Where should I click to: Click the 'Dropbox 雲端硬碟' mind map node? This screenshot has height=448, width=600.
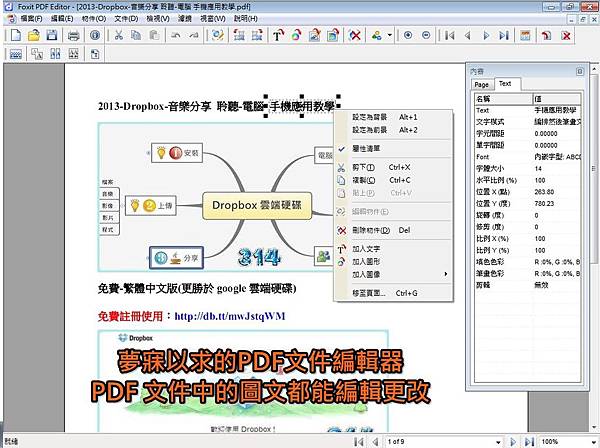point(257,205)
